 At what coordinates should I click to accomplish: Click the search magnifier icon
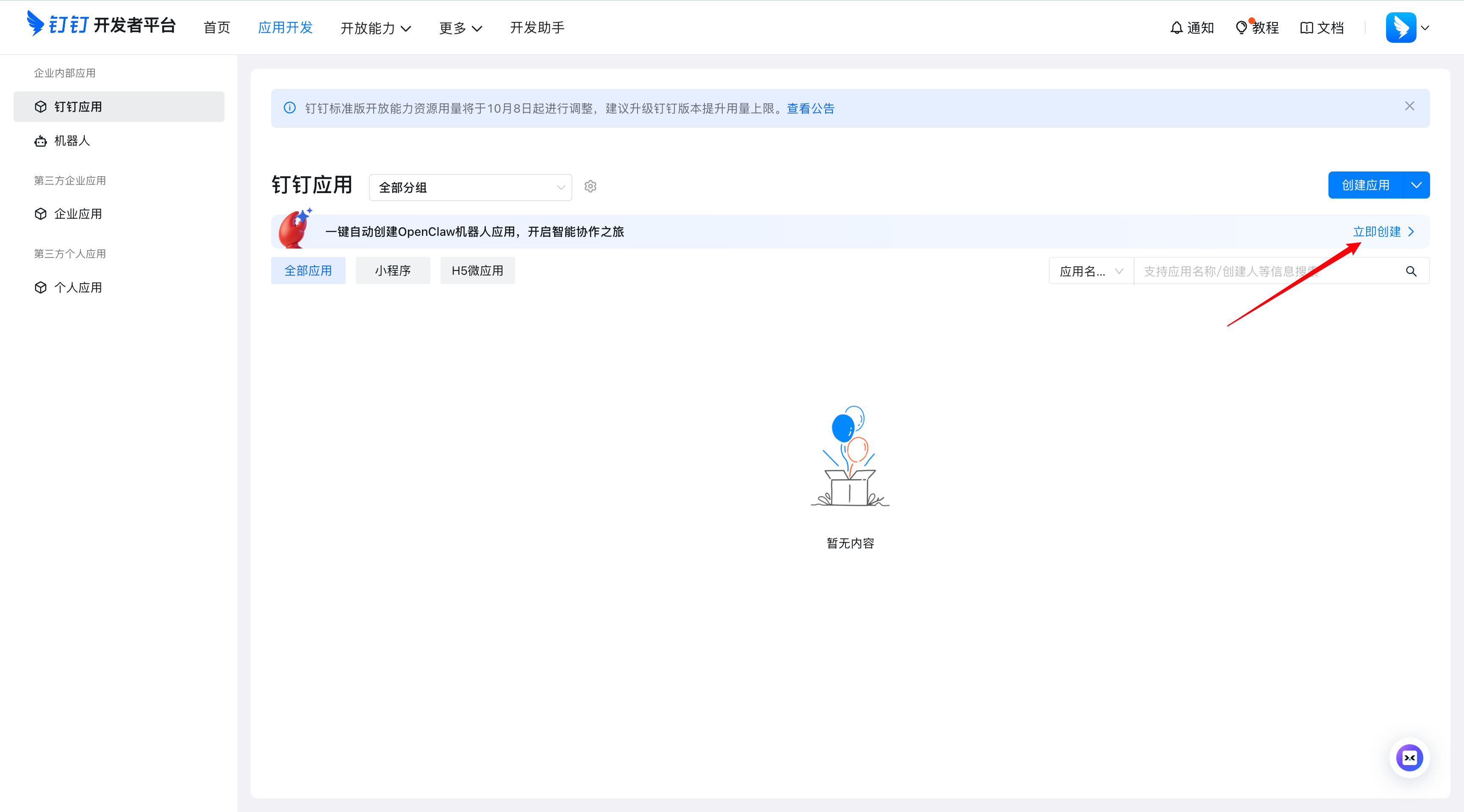(1411, 271)
